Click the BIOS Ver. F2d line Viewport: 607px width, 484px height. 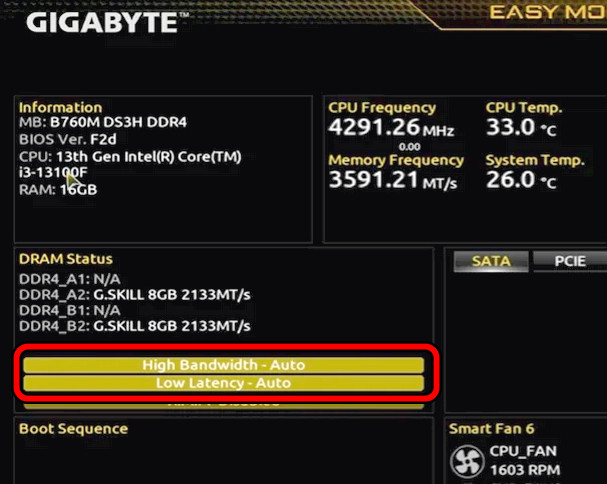click(x=62, y=139)
